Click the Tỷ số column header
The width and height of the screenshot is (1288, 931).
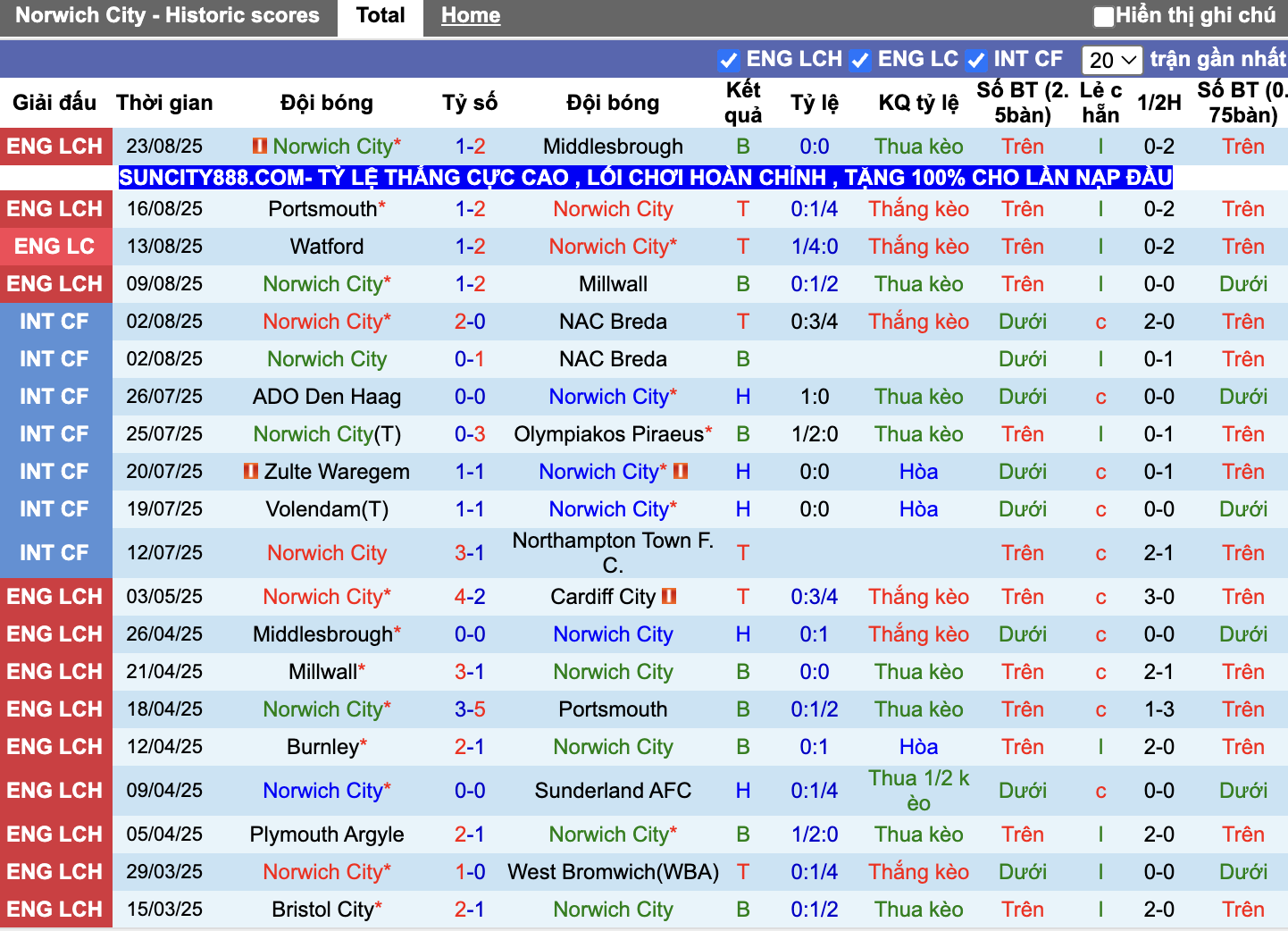click(x=470, y=103)
